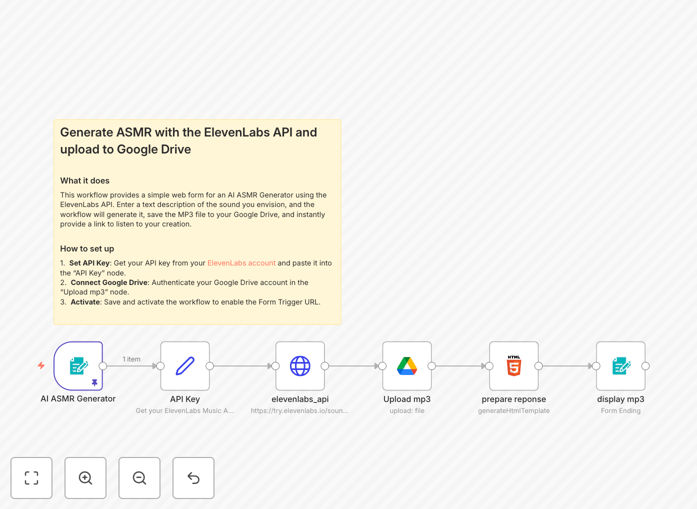Click the '1 item' connection label
This screenshot has height=509, width=697.
click(x=132, y=359)
